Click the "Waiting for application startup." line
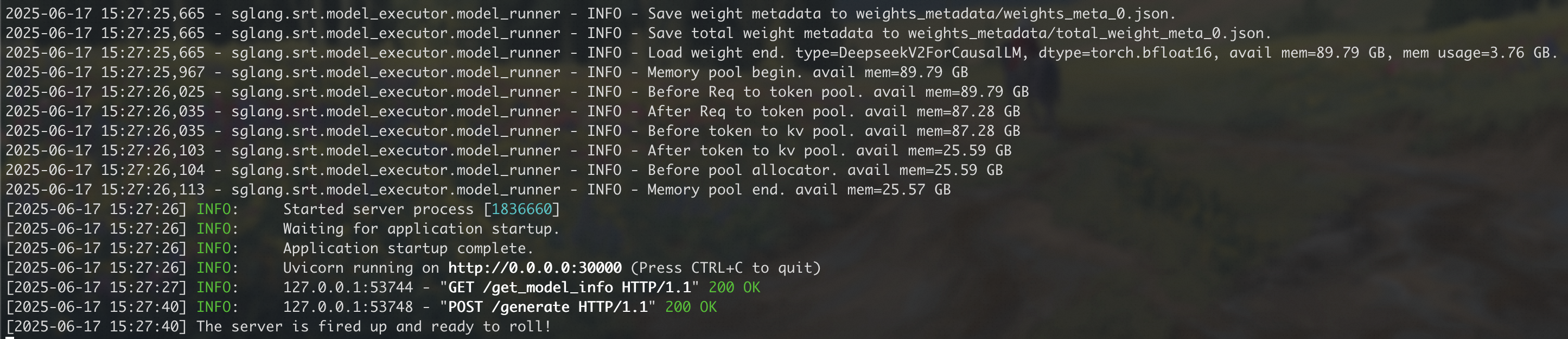Image resolution: width=1568 pixels, height=339 pixels. (x=420, y=229)
